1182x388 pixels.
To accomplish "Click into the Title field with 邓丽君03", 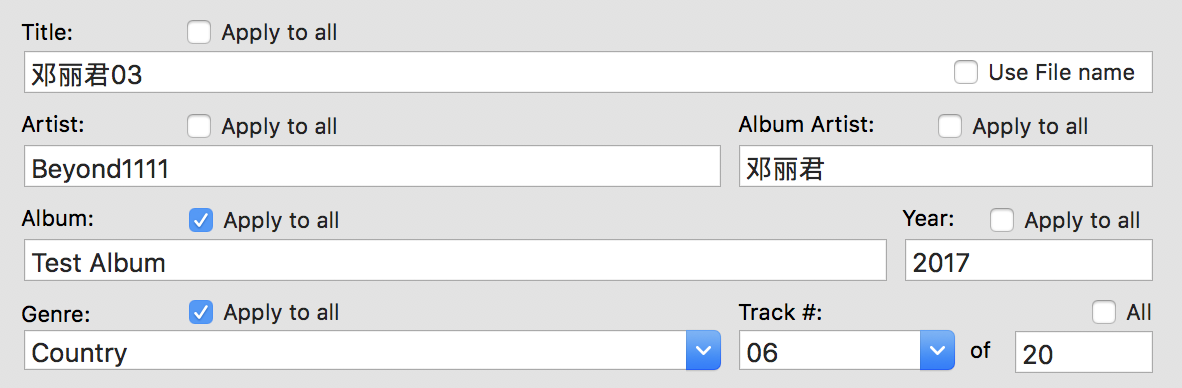I will (588, 72).
